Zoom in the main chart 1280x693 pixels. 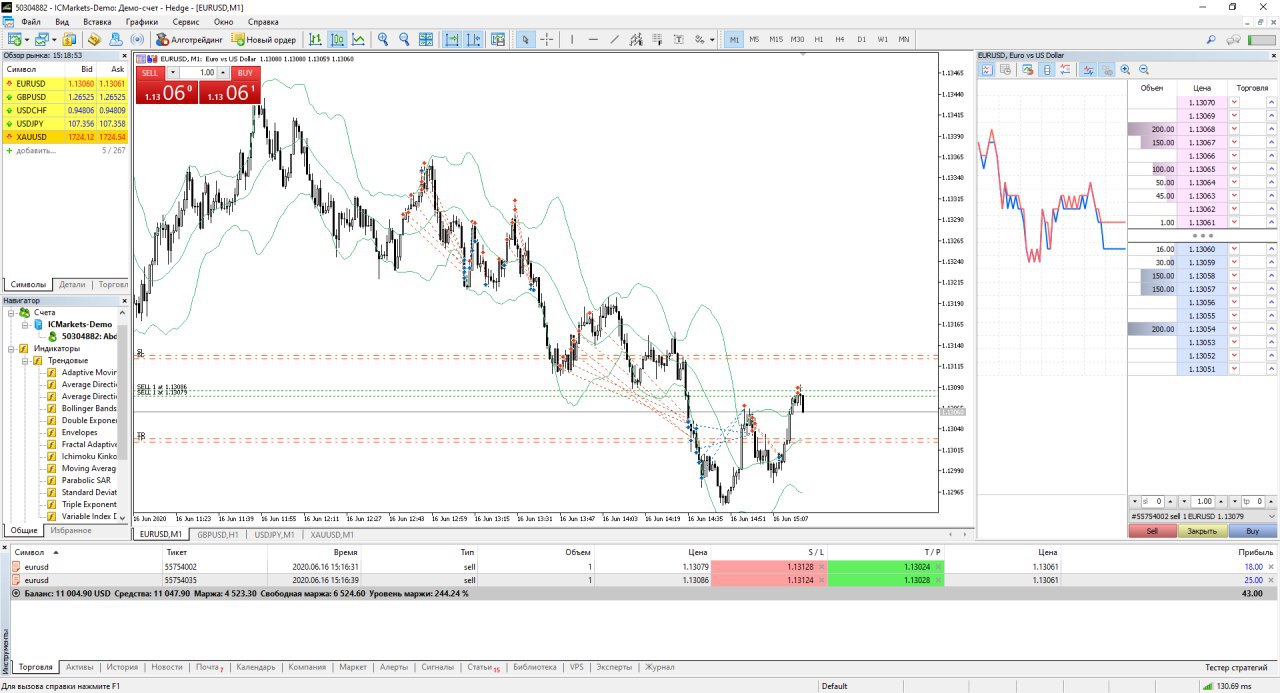coord(382,40)
